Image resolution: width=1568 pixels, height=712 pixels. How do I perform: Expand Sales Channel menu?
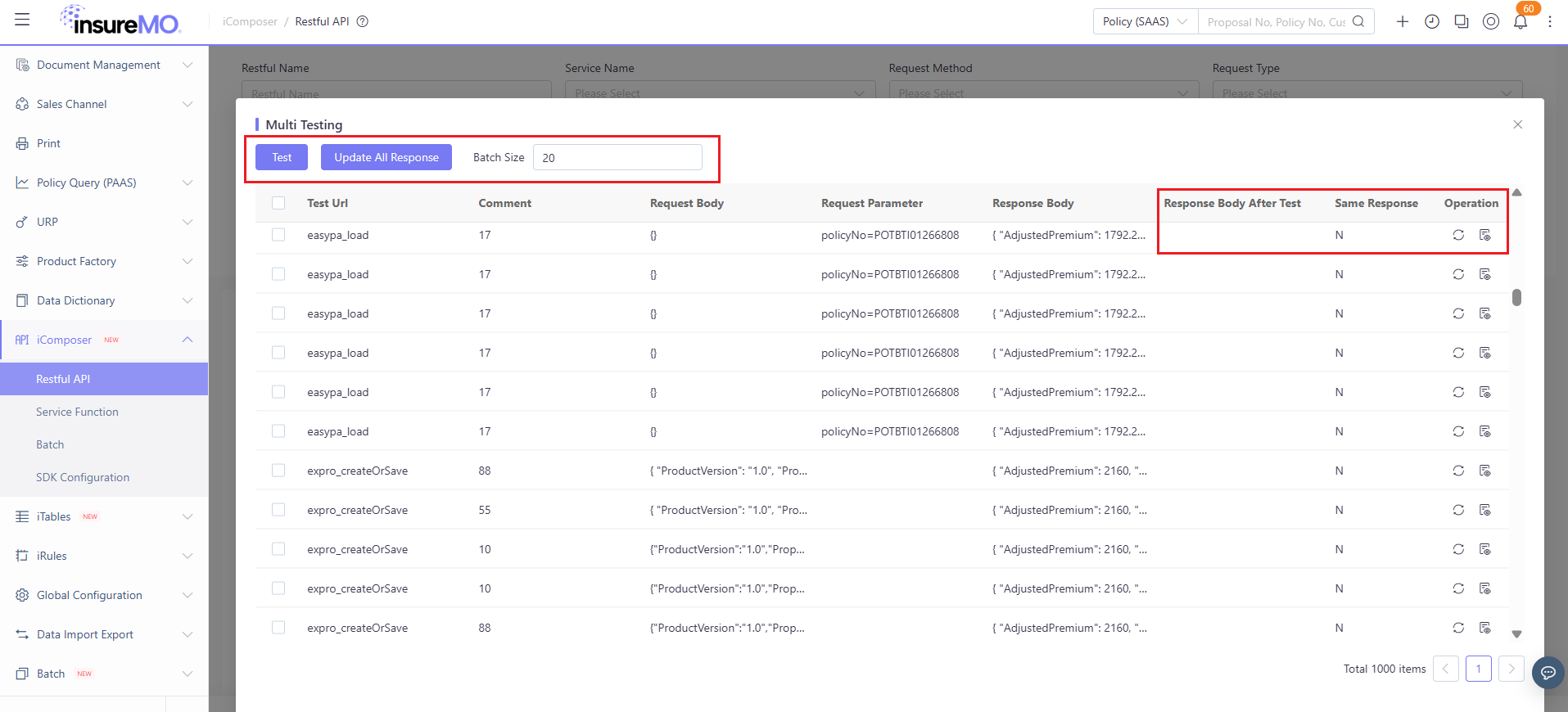(104, 104)
